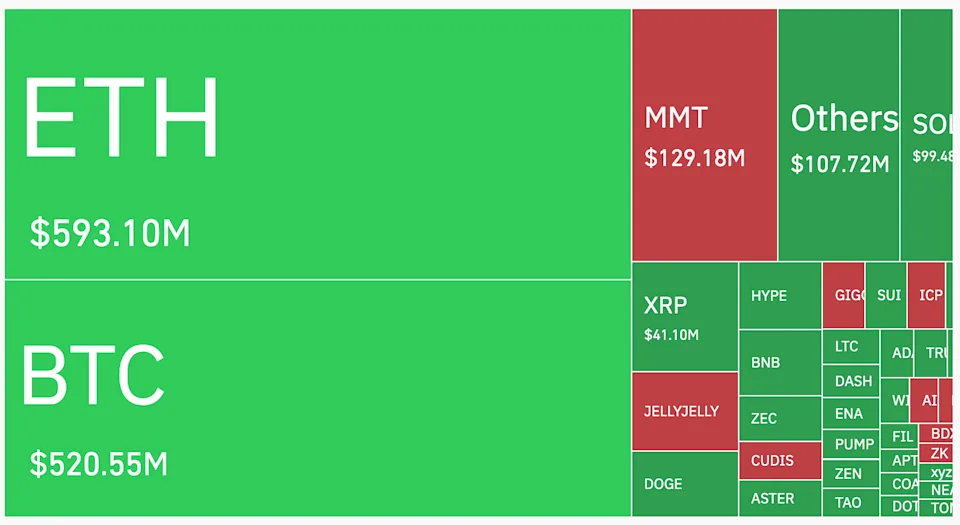Open the red MMT tile
Image resolution: width=960 pixels, height=525 pixels.
pos(705,135)
